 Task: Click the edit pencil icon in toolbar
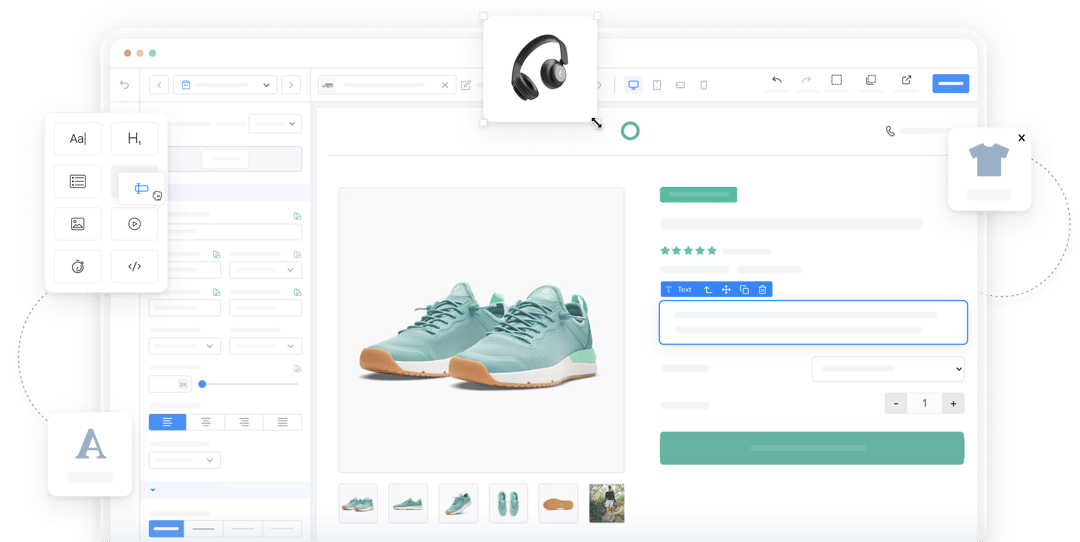coord(466,85)
